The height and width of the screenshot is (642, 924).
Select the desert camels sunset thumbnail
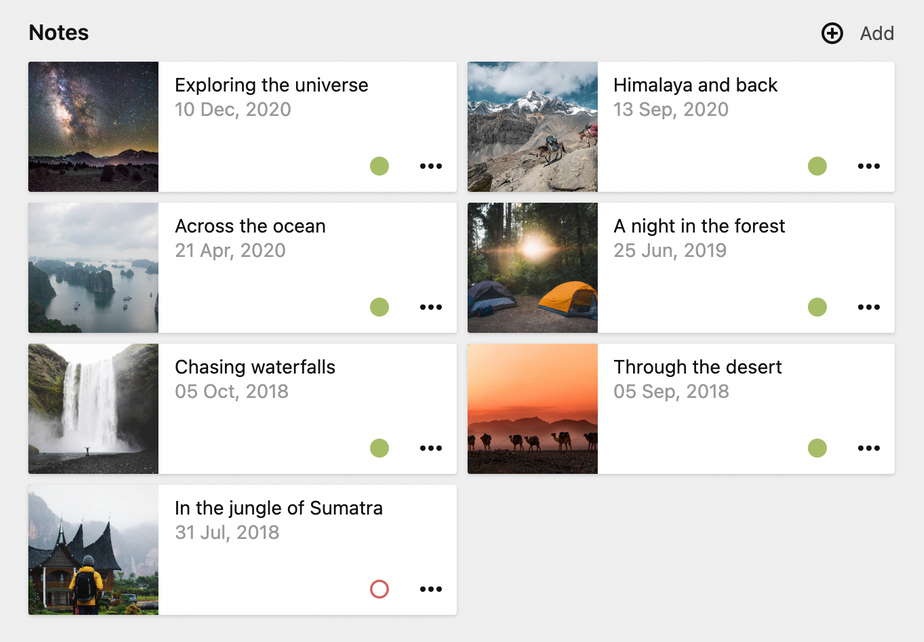(x=532, y=409)
